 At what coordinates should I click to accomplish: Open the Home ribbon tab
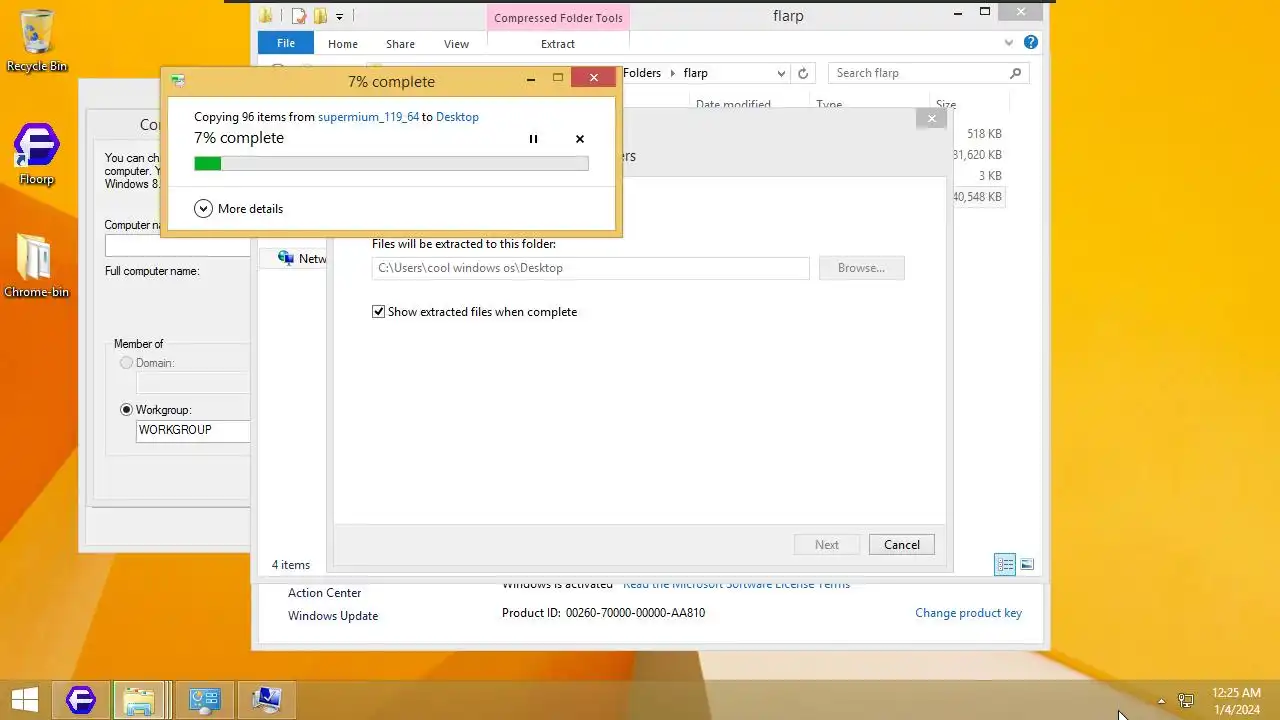343,44
